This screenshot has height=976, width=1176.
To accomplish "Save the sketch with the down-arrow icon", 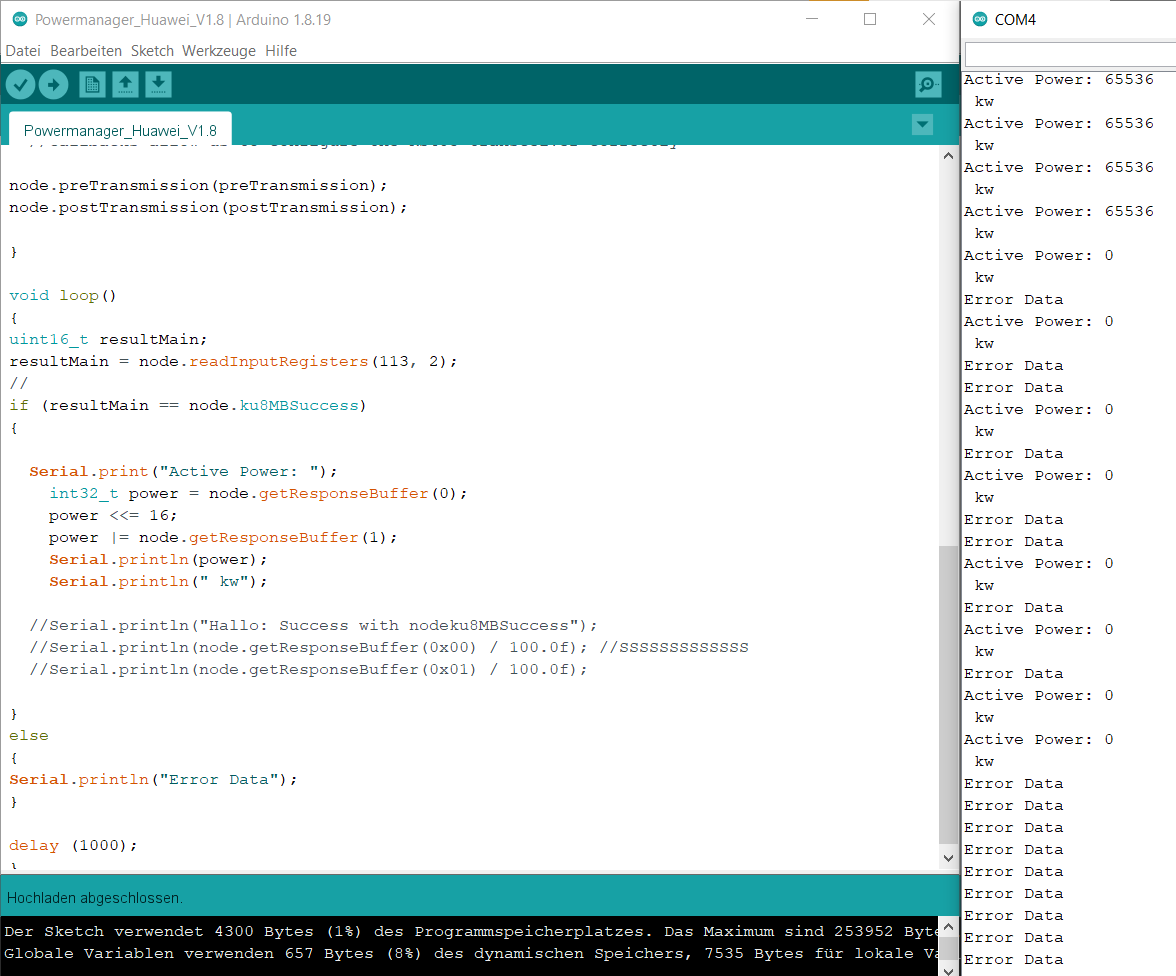I will (x=158, y=85).
